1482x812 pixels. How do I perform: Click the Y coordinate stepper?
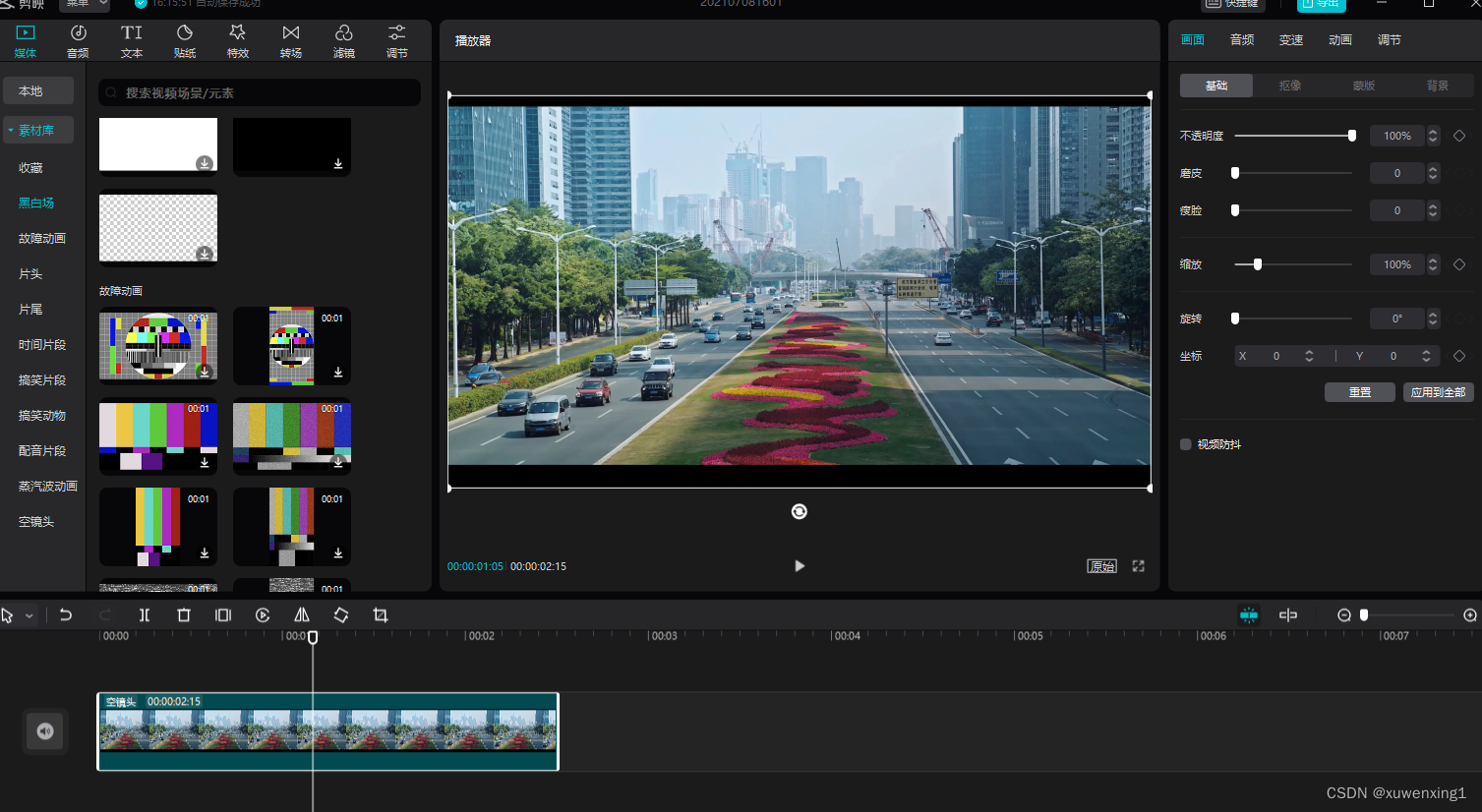point(1426,356)
